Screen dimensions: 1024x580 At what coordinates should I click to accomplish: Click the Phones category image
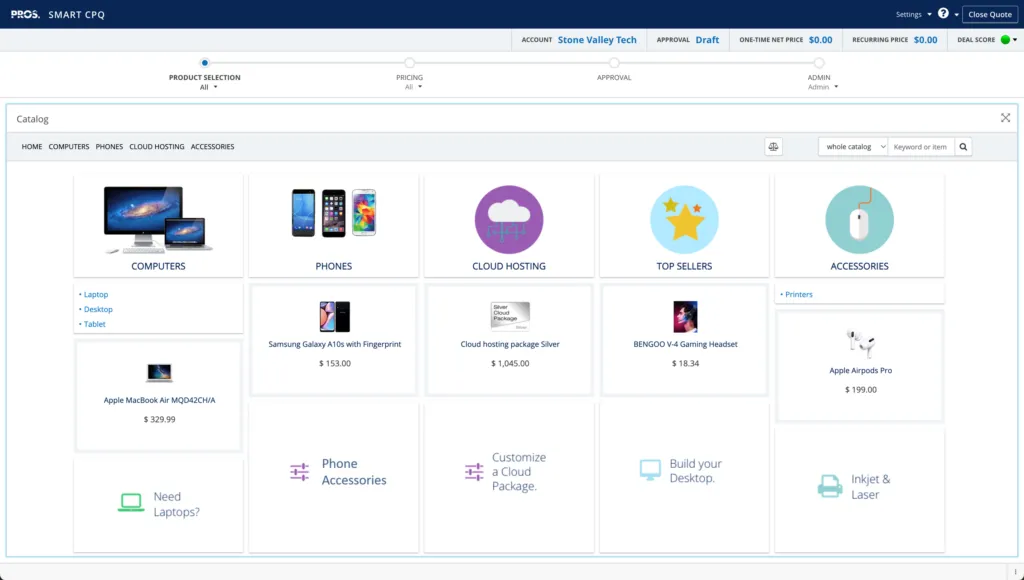click(x=334, y=213)
